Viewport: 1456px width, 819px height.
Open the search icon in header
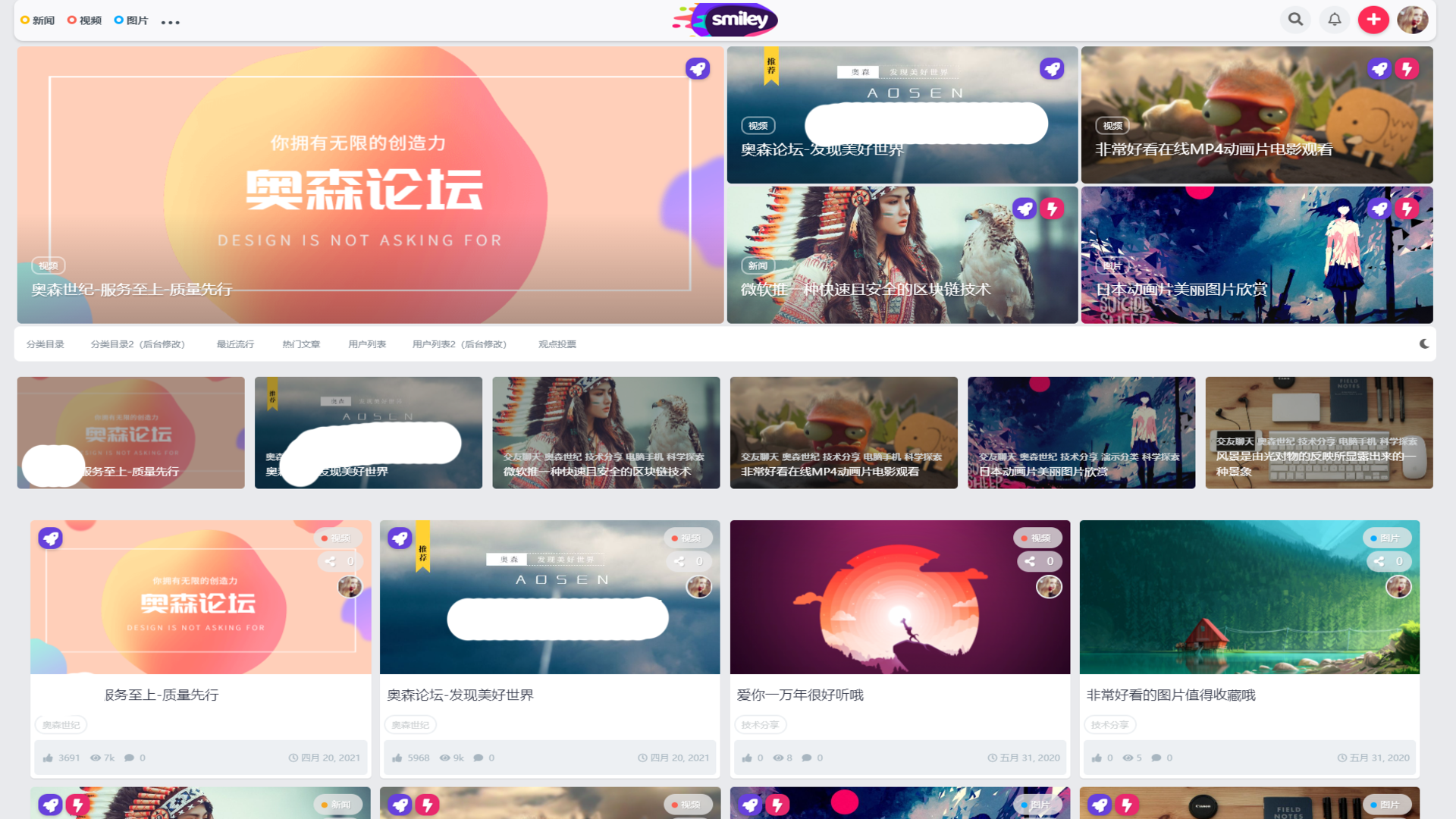[x=1295, y=20]
